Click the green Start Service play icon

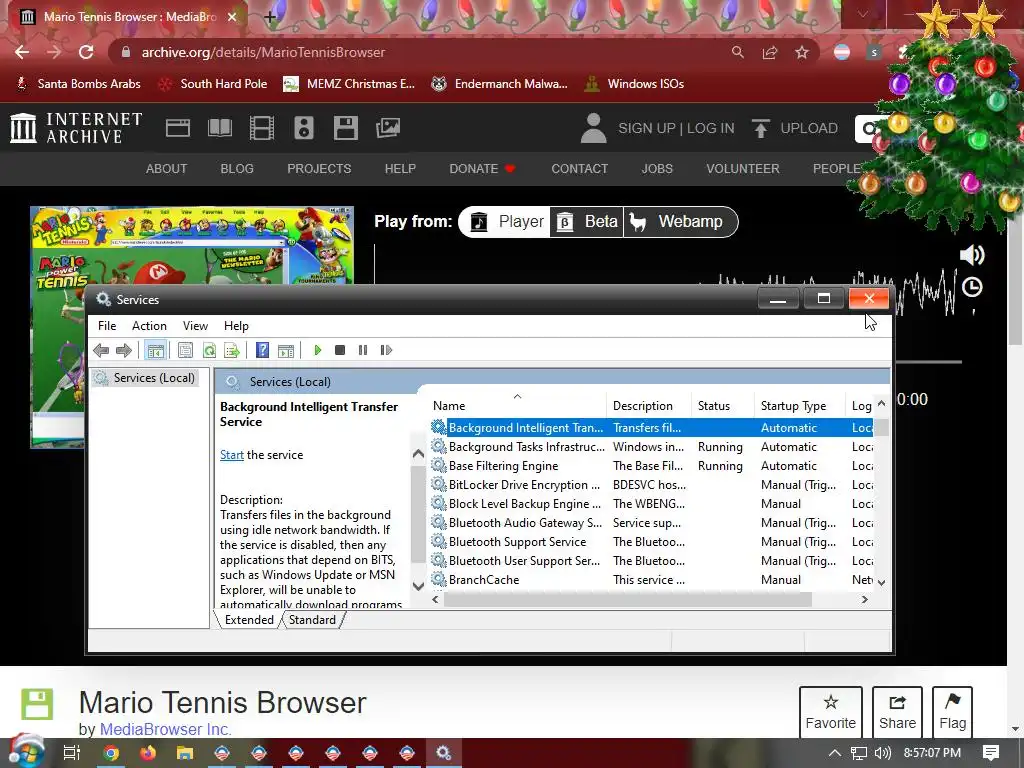point(318,351)
